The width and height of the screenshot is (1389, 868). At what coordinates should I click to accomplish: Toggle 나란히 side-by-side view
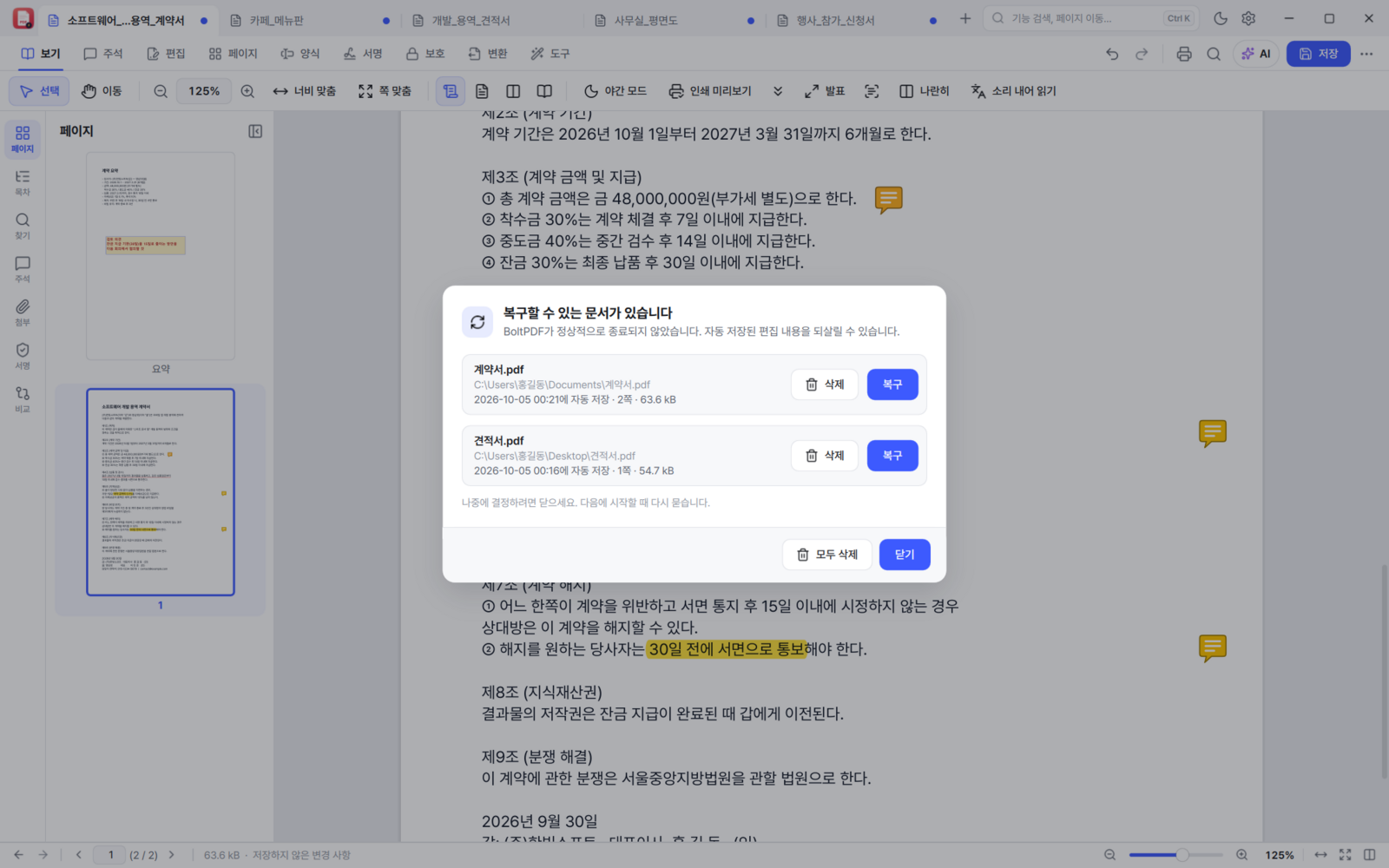tap(925, 91)
